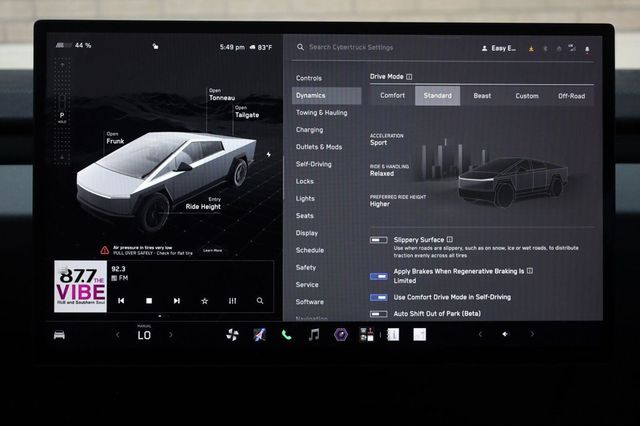Tap Learn More on tire alert

(213, 250)
